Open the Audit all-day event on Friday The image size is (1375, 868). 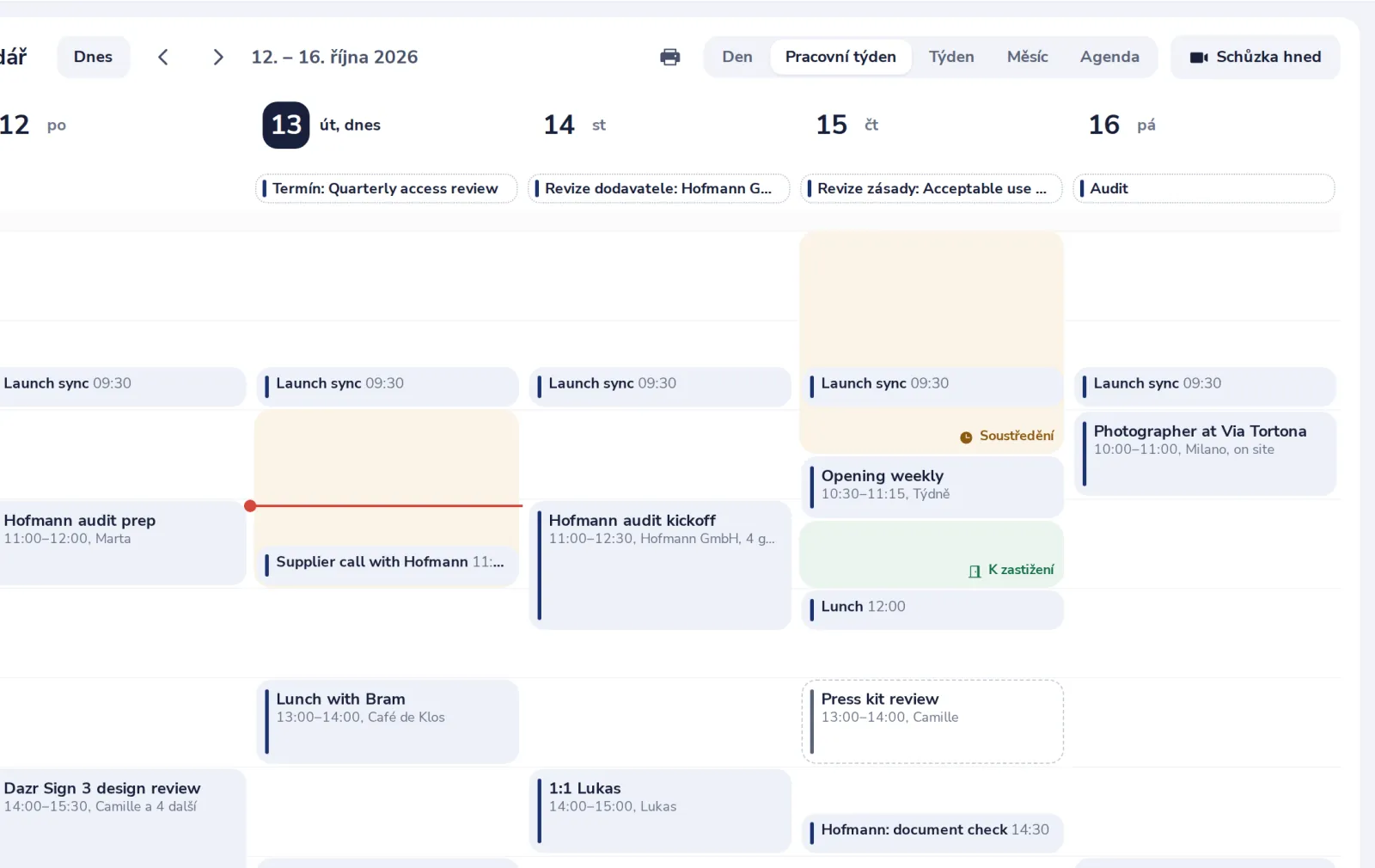pyautogui.click(x=1204, y=188)
